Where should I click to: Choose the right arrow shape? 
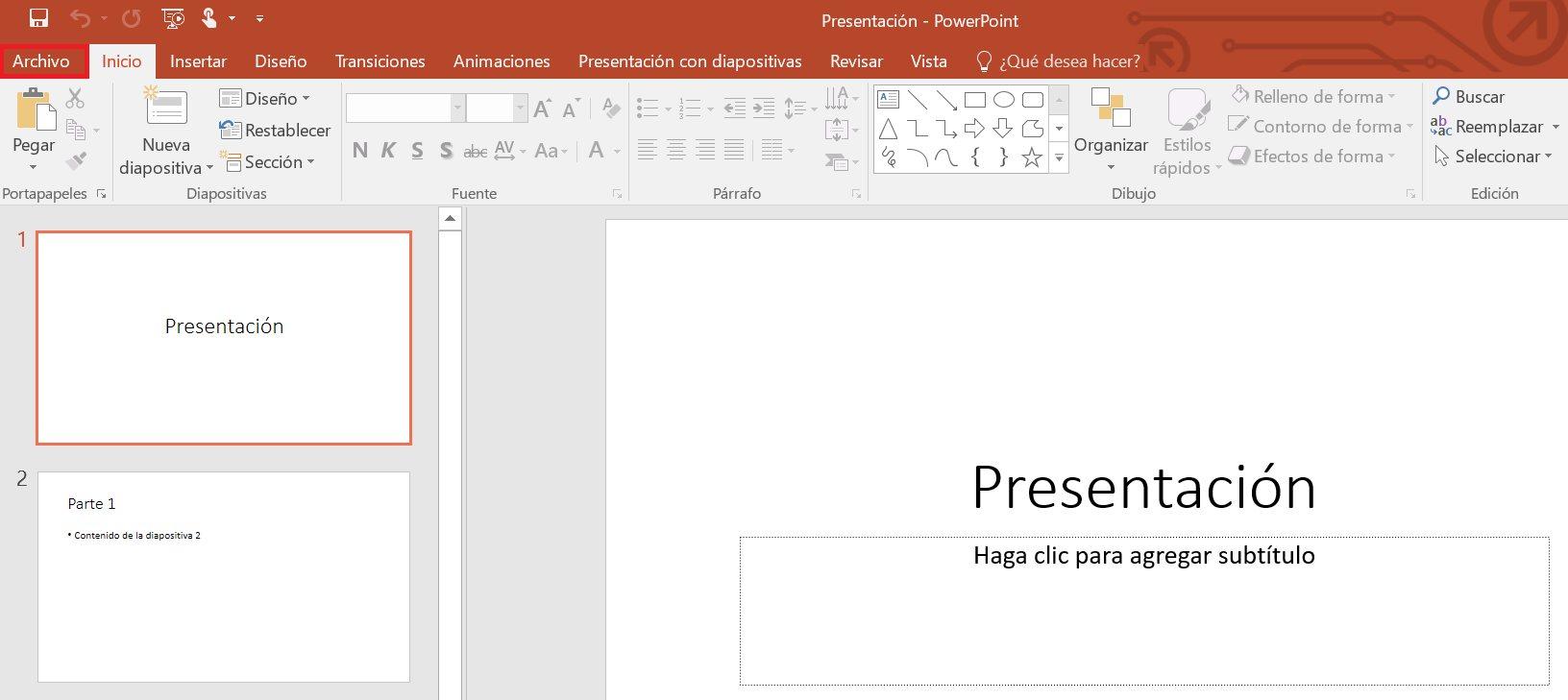tap(975, 129)
